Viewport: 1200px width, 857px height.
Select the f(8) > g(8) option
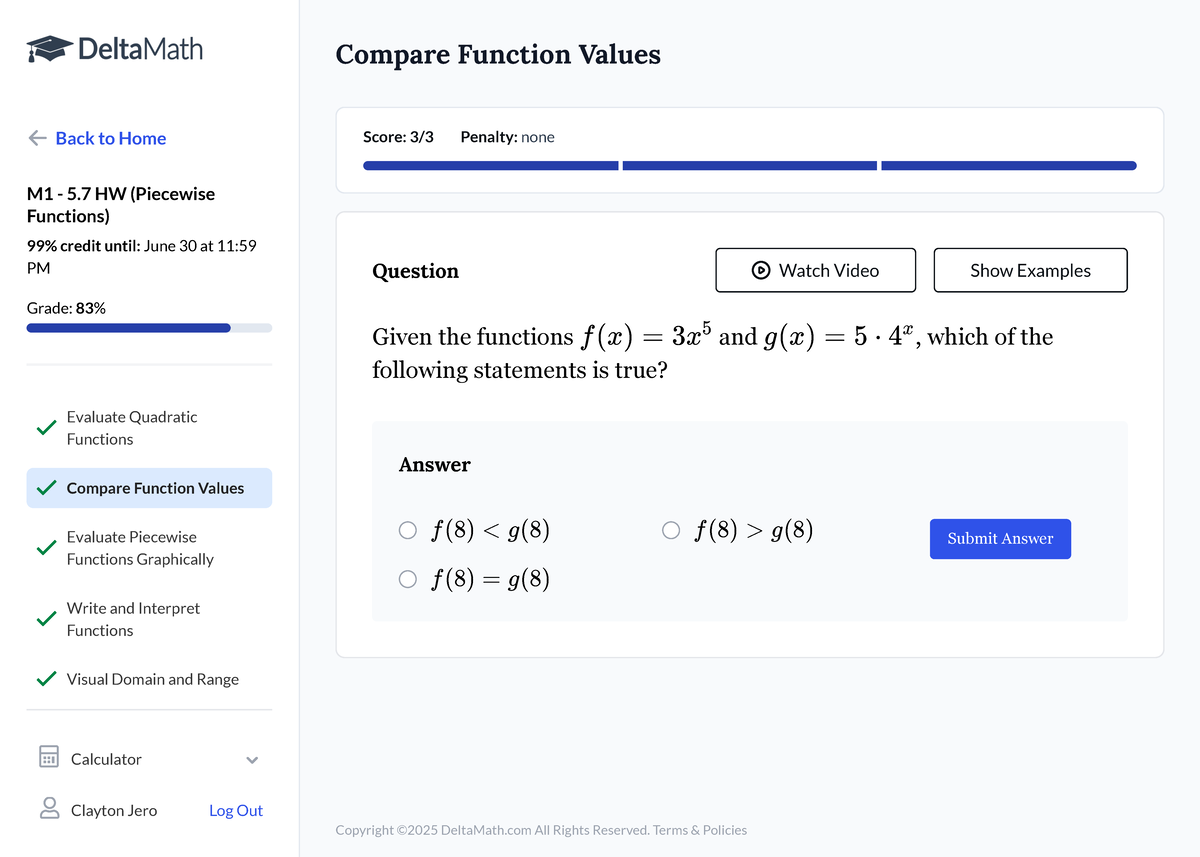(672, 531)
